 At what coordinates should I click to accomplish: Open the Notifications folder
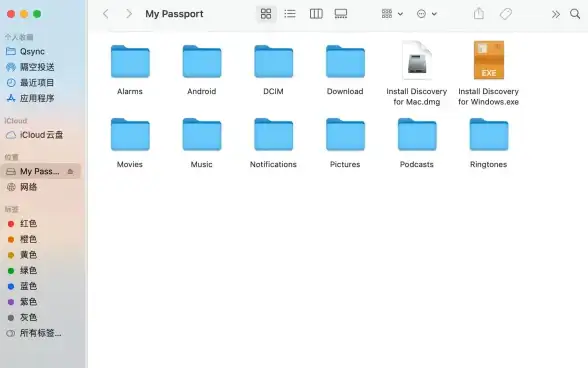pyautogui.click(x=273, y=134)
